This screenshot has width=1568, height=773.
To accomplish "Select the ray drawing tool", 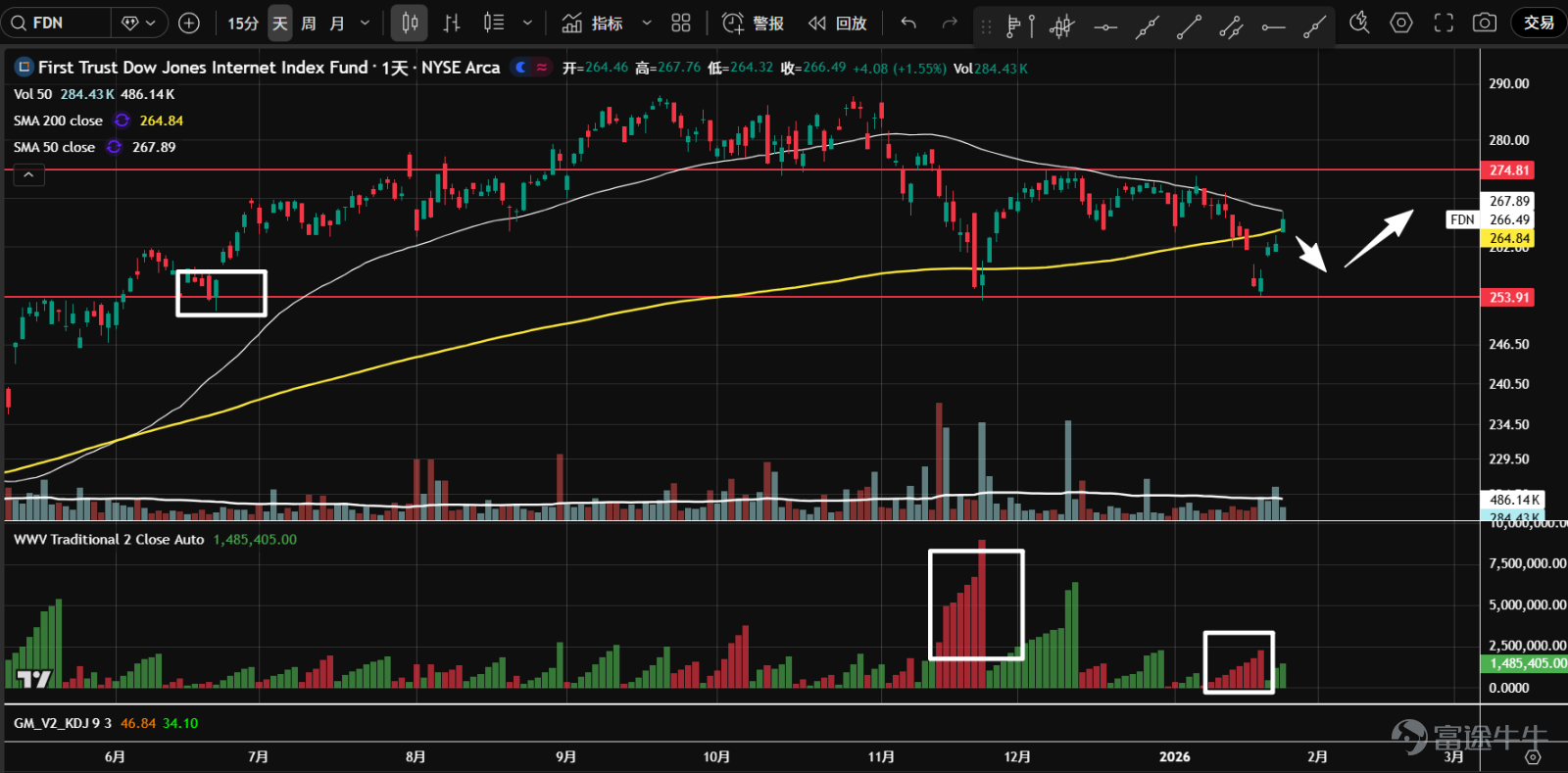I will [x=1314, y=26].
